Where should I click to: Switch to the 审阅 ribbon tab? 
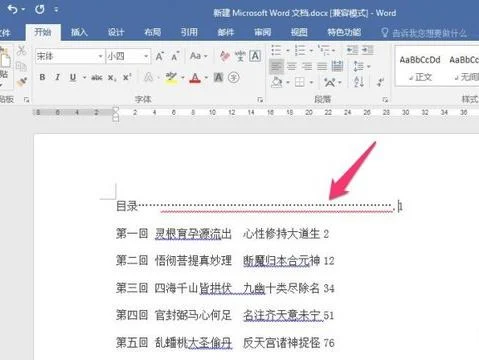pyautogui.click(x=263, y=32)
